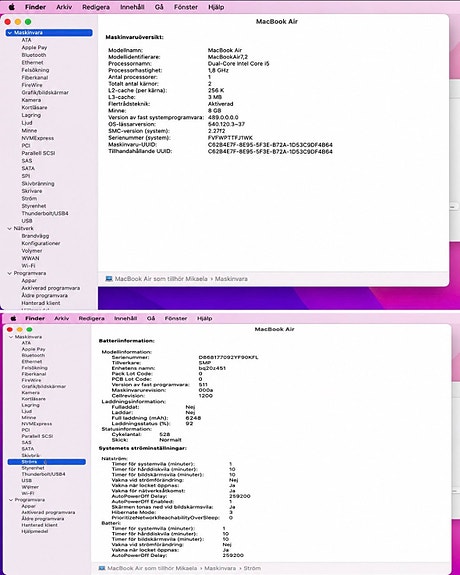Click the green zoom button of the Batteriinformation window
The image size is (460, 575).
[29, 329]
